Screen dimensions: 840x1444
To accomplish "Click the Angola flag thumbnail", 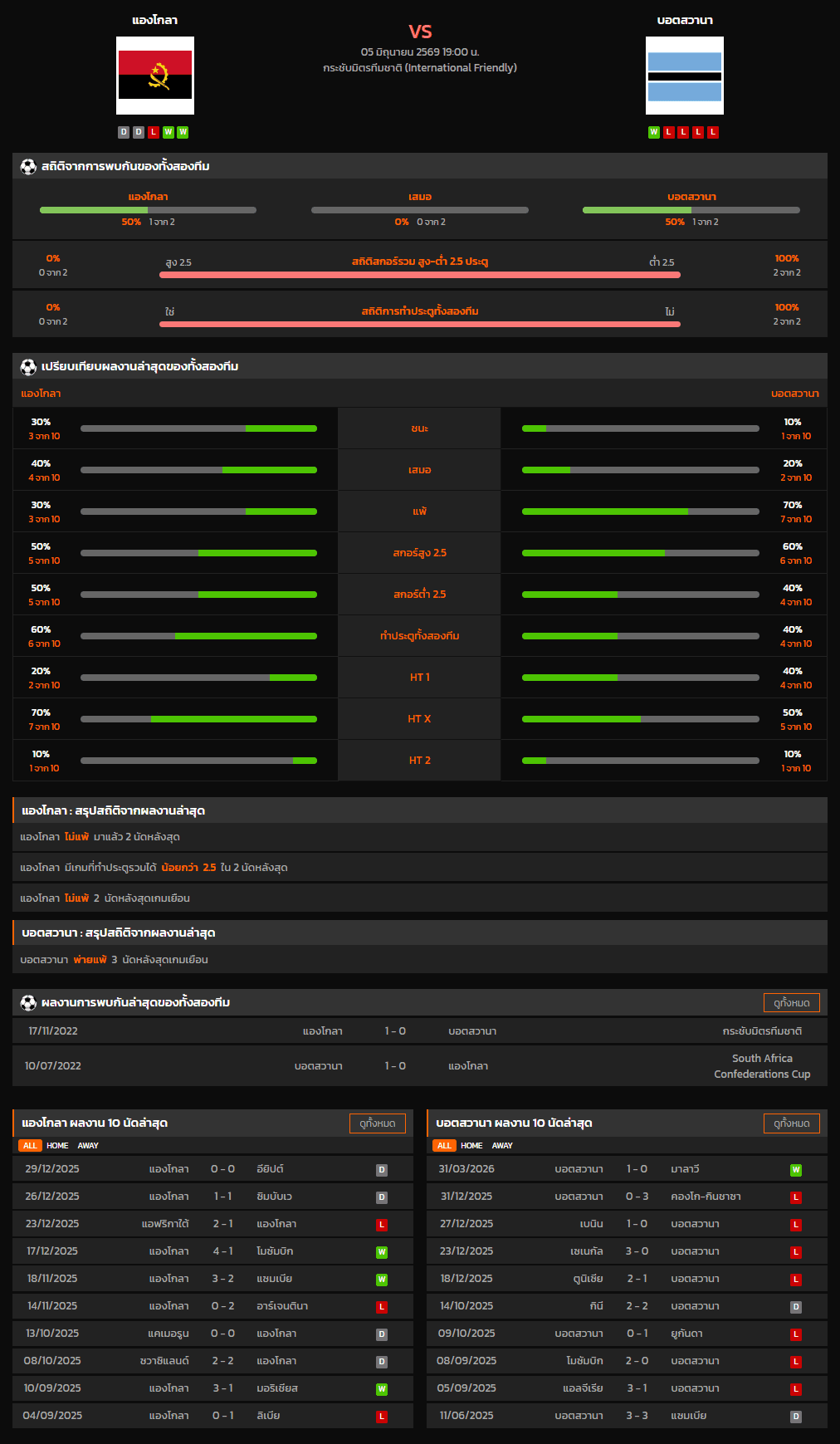I will click(155, 76).
